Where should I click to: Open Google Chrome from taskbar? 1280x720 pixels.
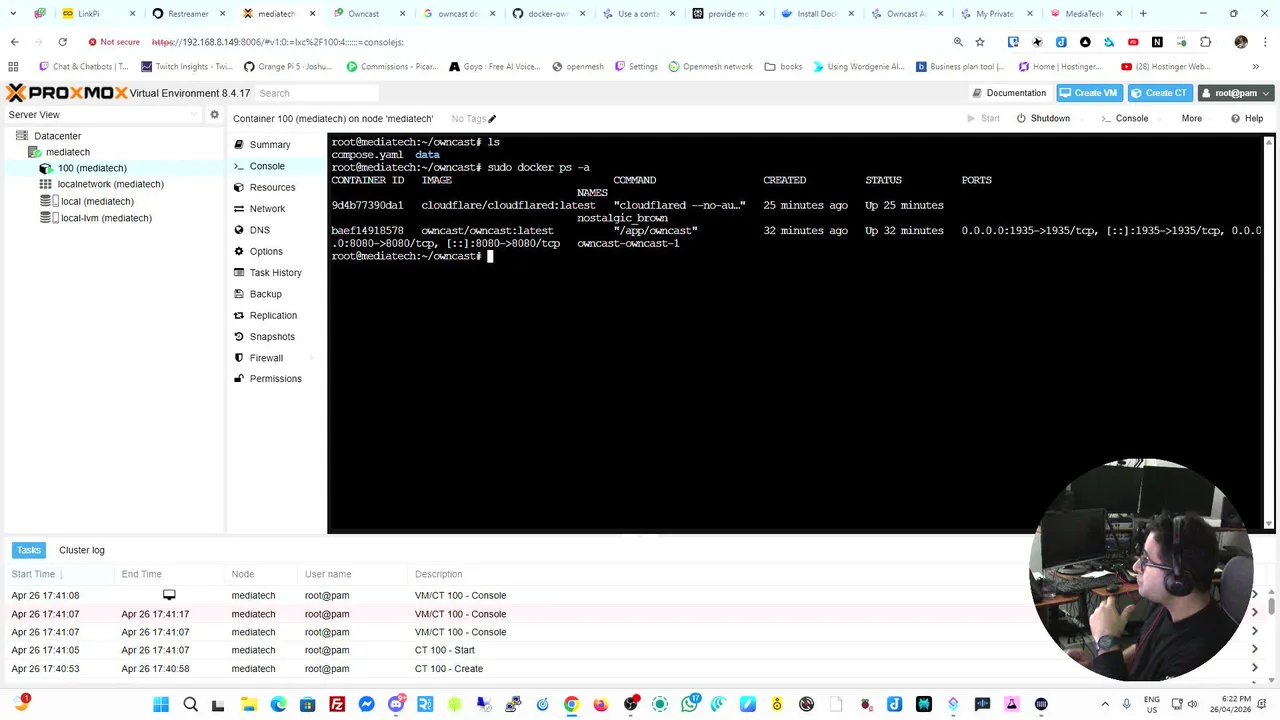click(x=571, y=704)
